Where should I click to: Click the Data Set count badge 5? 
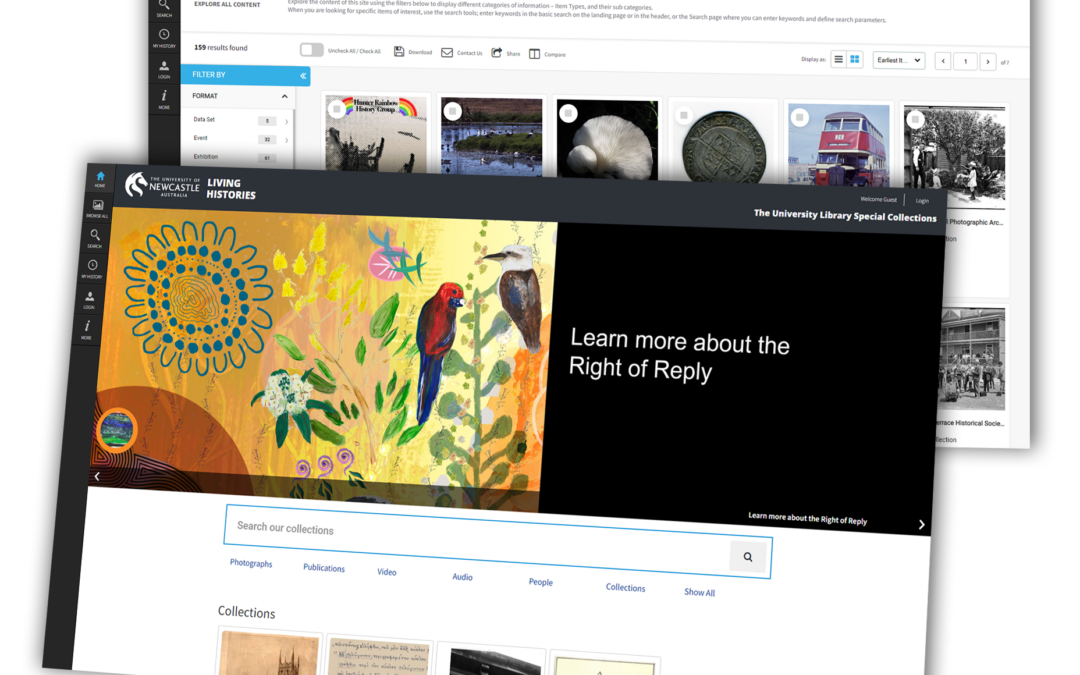pos(267,121)
